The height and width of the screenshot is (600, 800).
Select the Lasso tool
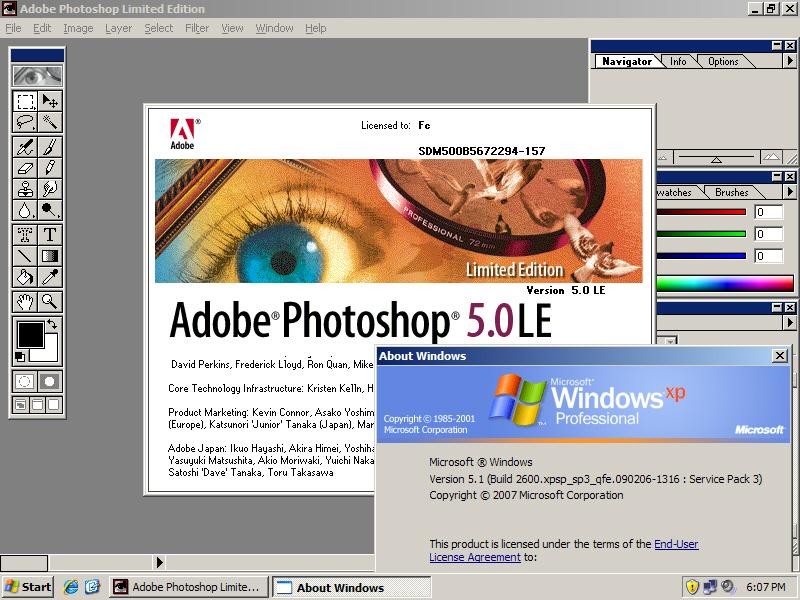click(x=25, y=122)
